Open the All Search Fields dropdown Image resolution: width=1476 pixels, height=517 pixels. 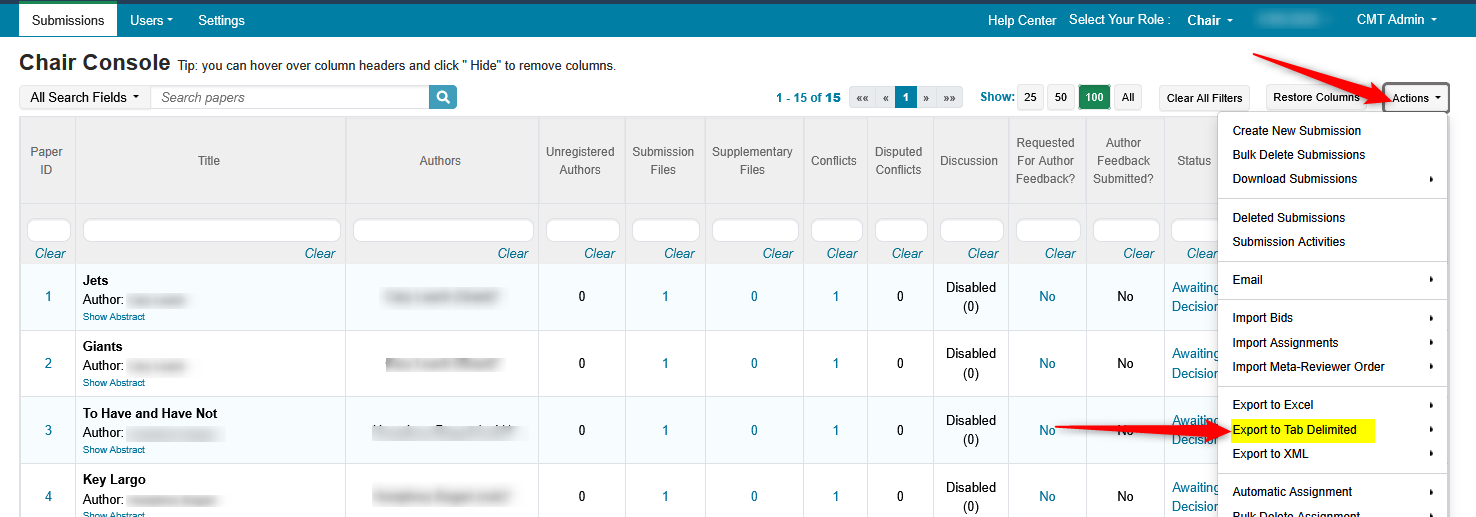(x=85, y=97)
